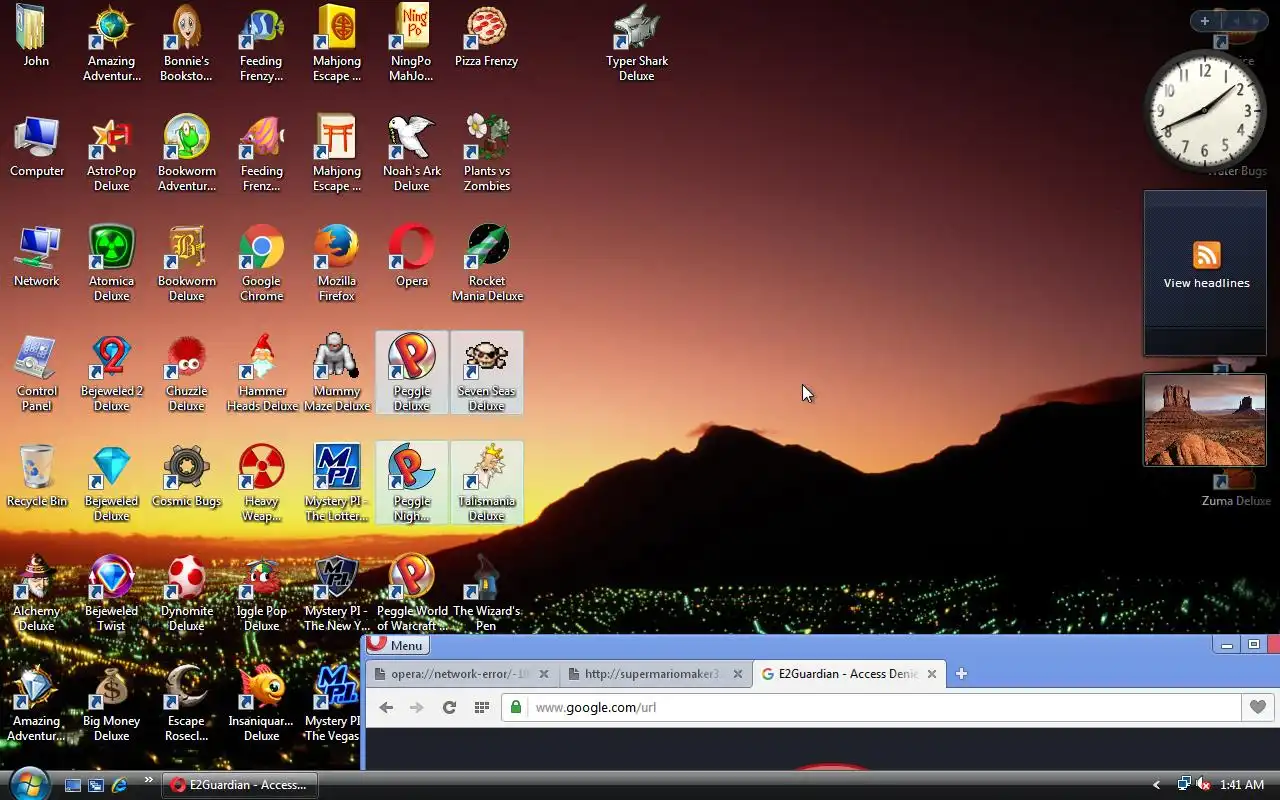Launch Atomica Deluxe shortcut
The width and height of the screenshot is (1280, 800).
click(111, 263)
